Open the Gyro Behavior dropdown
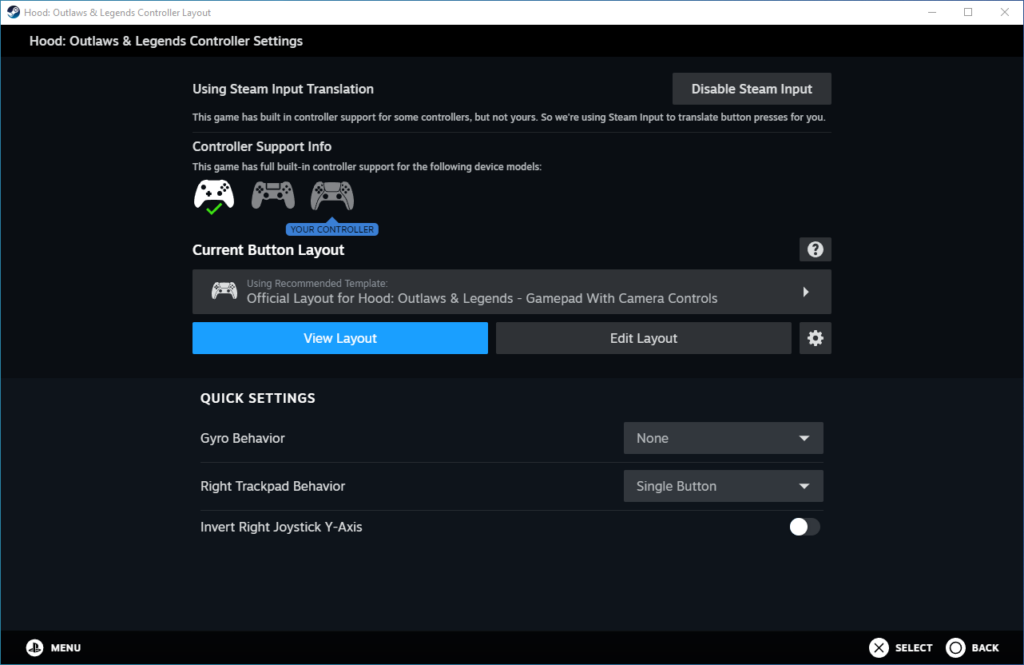Viewport: 1024px width, 665px height. [x=723, y=438]
